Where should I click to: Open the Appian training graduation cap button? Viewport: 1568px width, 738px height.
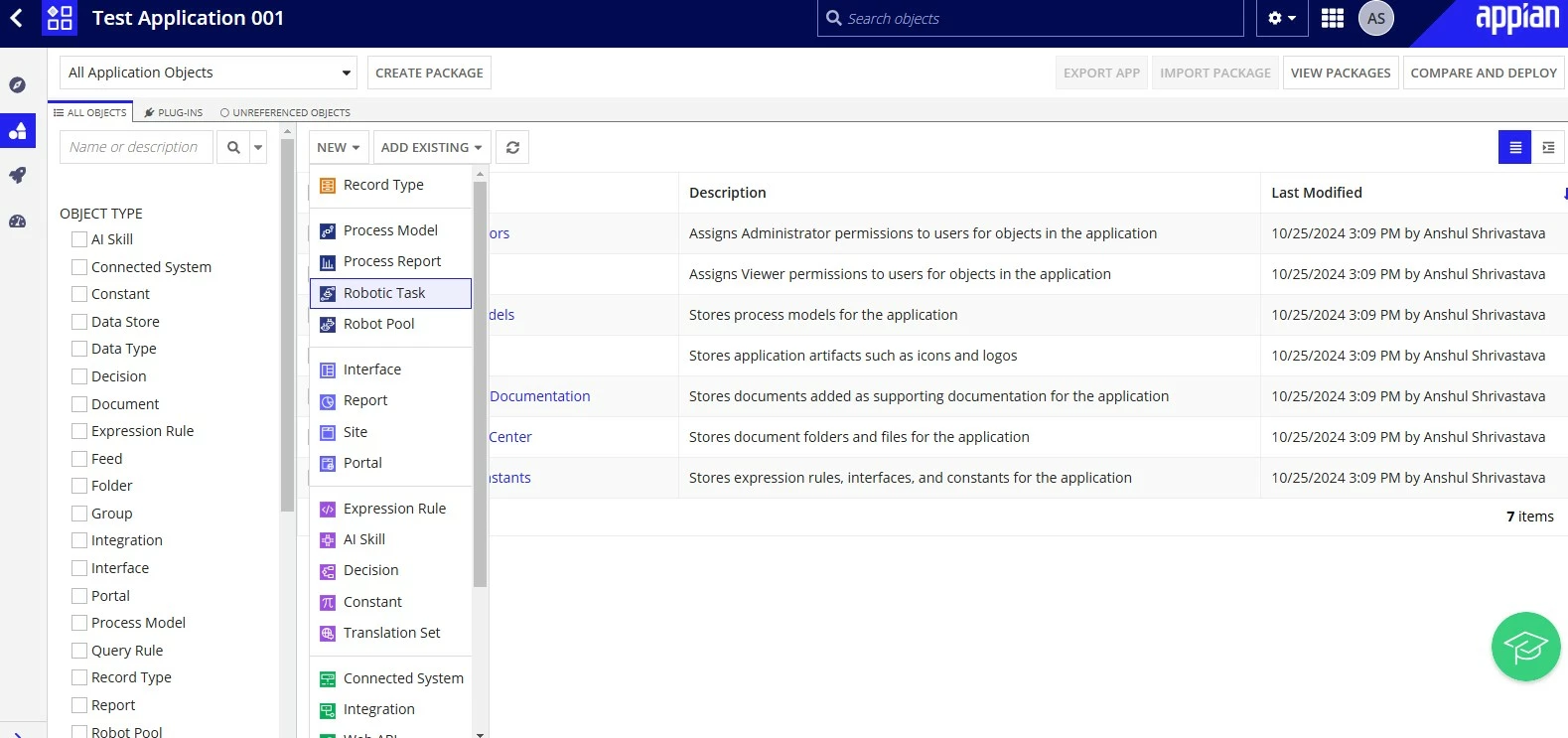pyautogui.click(x=1525, y=647)
